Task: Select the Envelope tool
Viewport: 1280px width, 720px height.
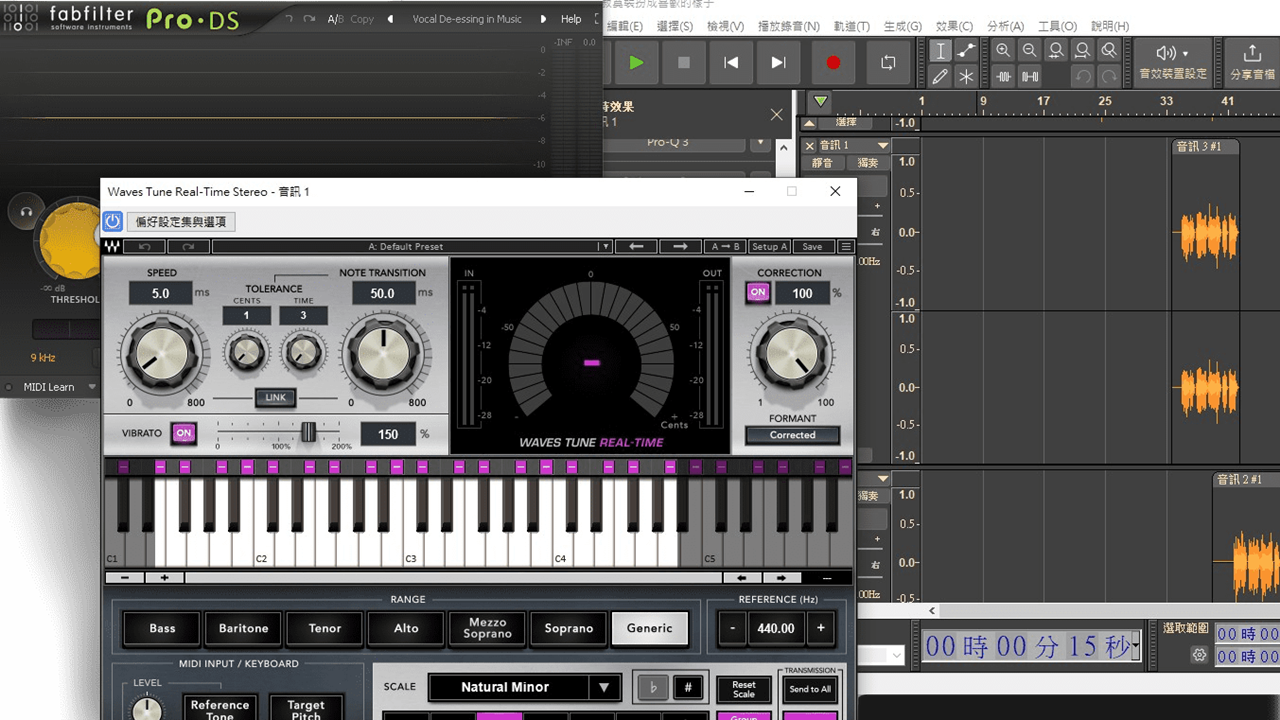Action: (x=966, y=51)
